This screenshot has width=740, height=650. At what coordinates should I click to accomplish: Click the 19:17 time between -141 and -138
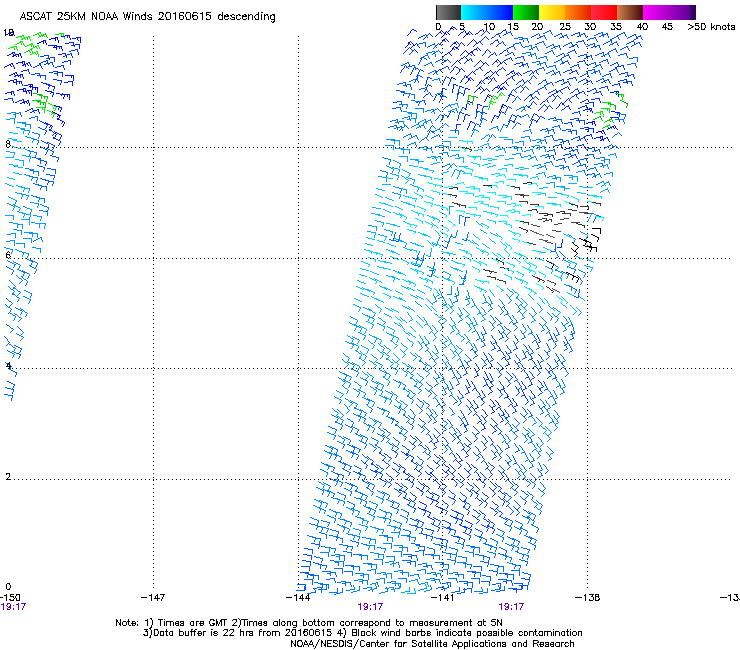click(511, 607)
